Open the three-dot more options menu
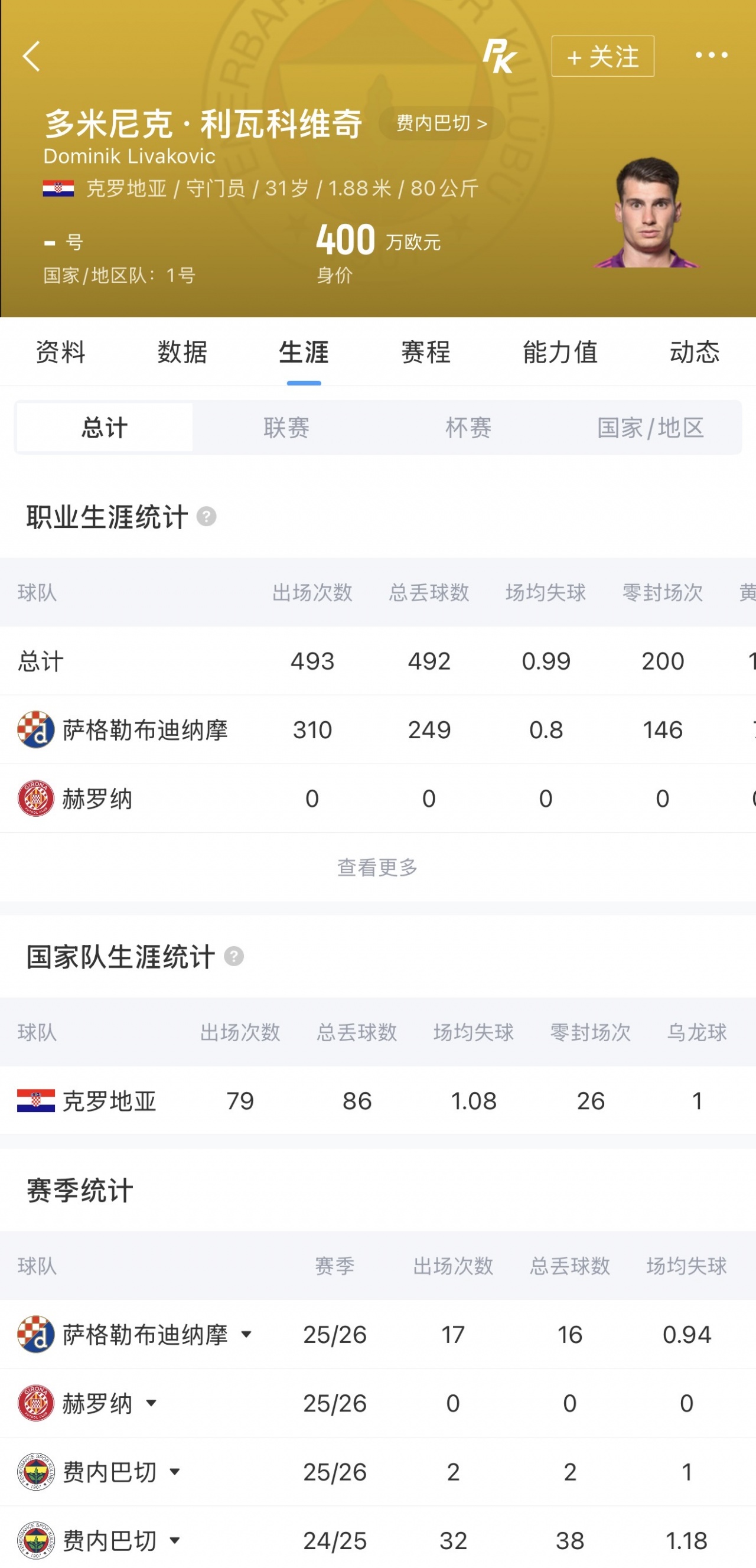 coord(711,56)
